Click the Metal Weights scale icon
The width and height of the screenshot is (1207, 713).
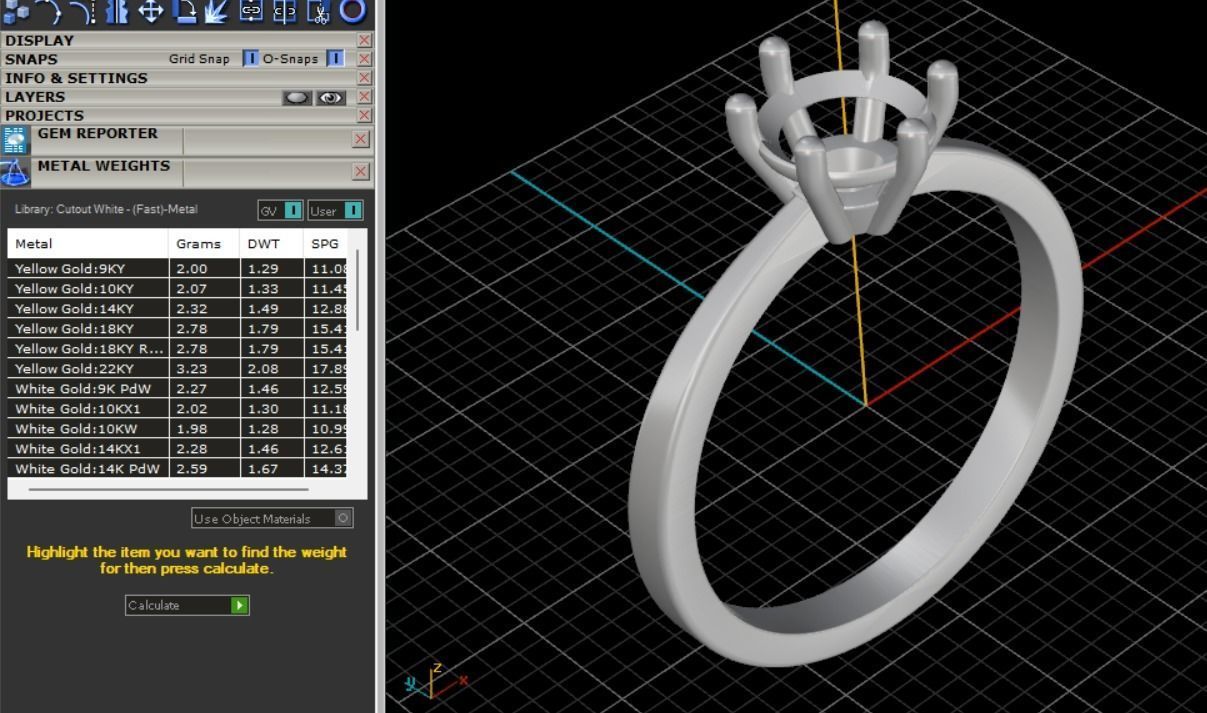click(x=16, y=173)
